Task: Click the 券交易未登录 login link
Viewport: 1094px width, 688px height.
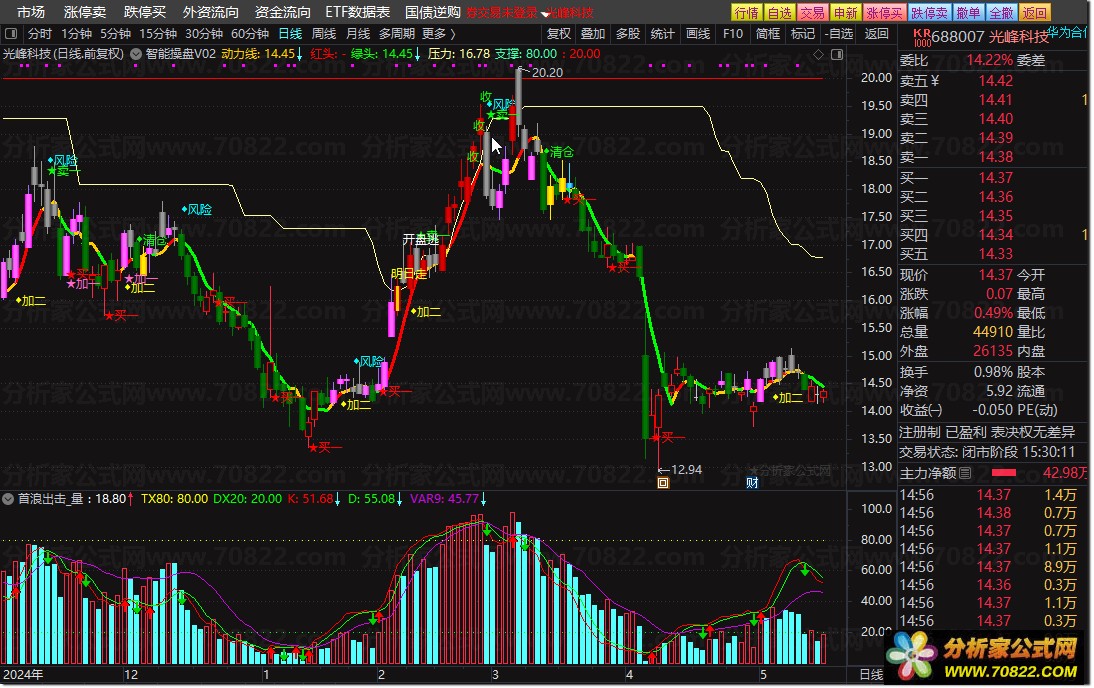Action: tap(502, 13)
